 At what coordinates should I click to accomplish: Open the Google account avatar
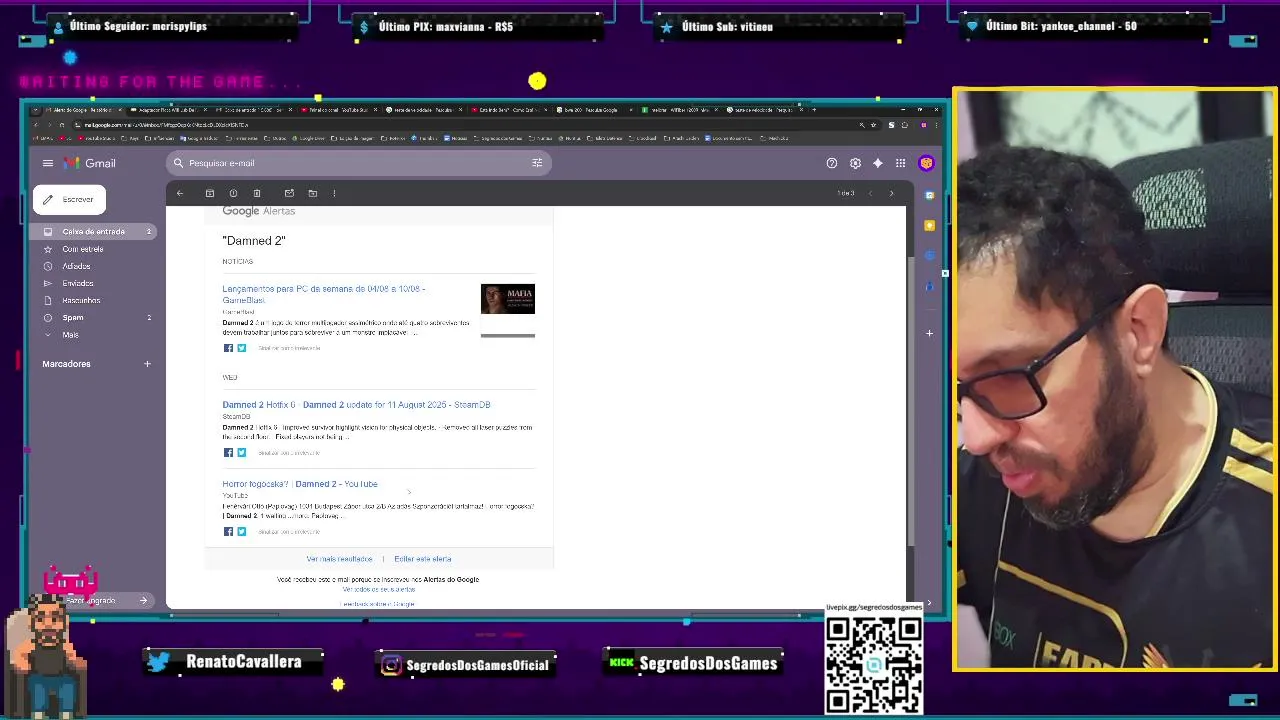926,163
